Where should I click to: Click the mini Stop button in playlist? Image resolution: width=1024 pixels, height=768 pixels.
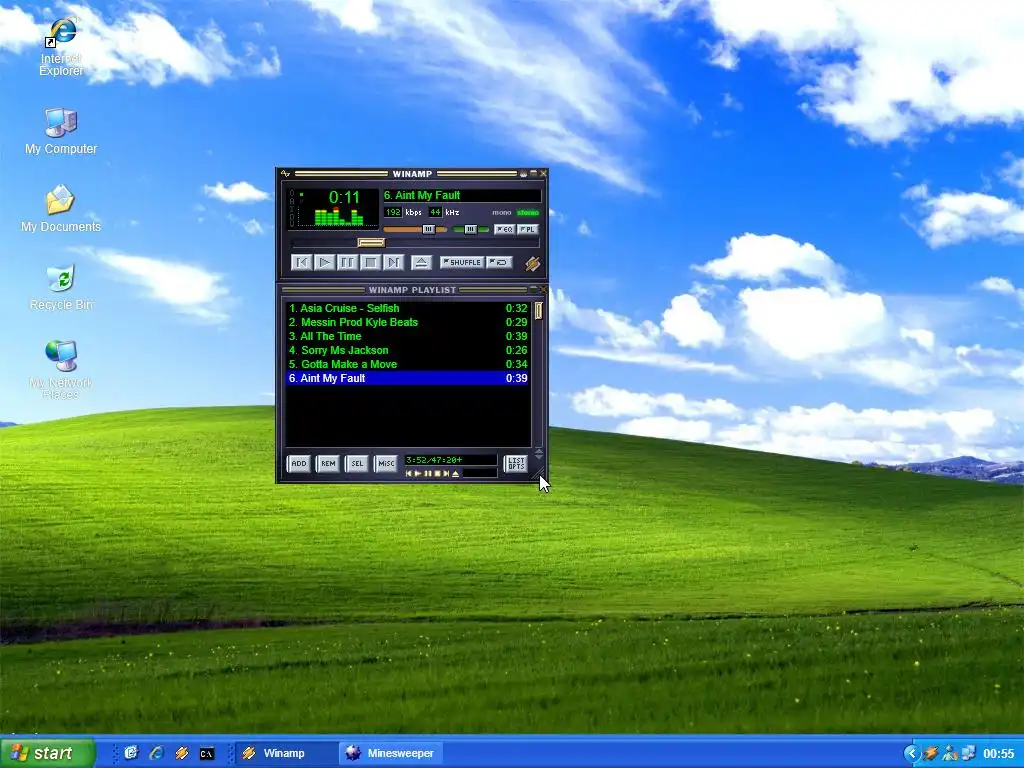(437, 473)
